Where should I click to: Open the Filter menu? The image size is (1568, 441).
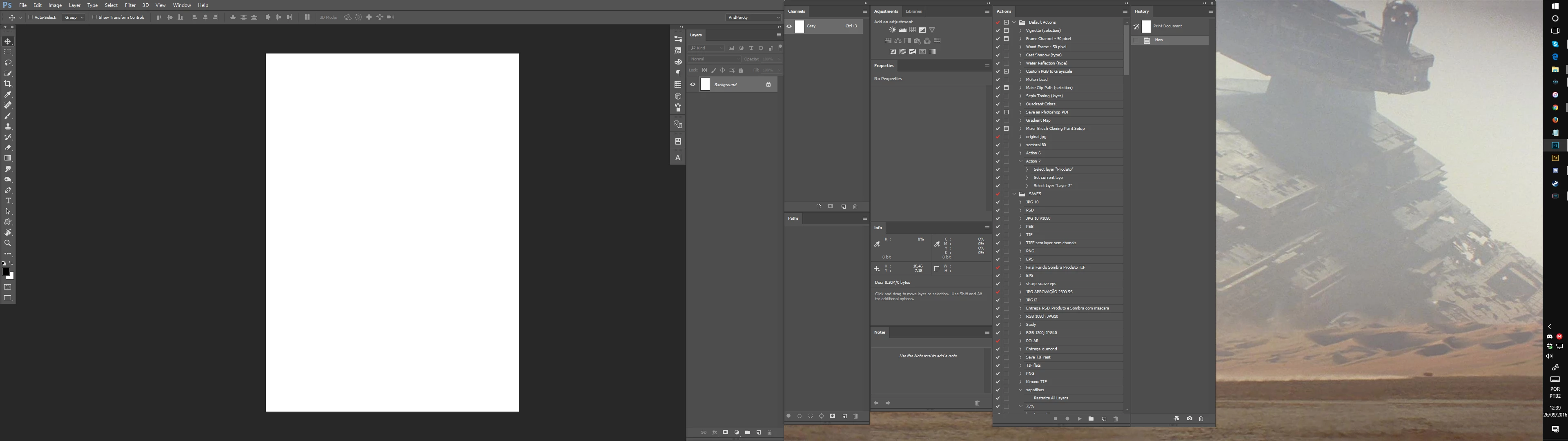pos(130,5)
